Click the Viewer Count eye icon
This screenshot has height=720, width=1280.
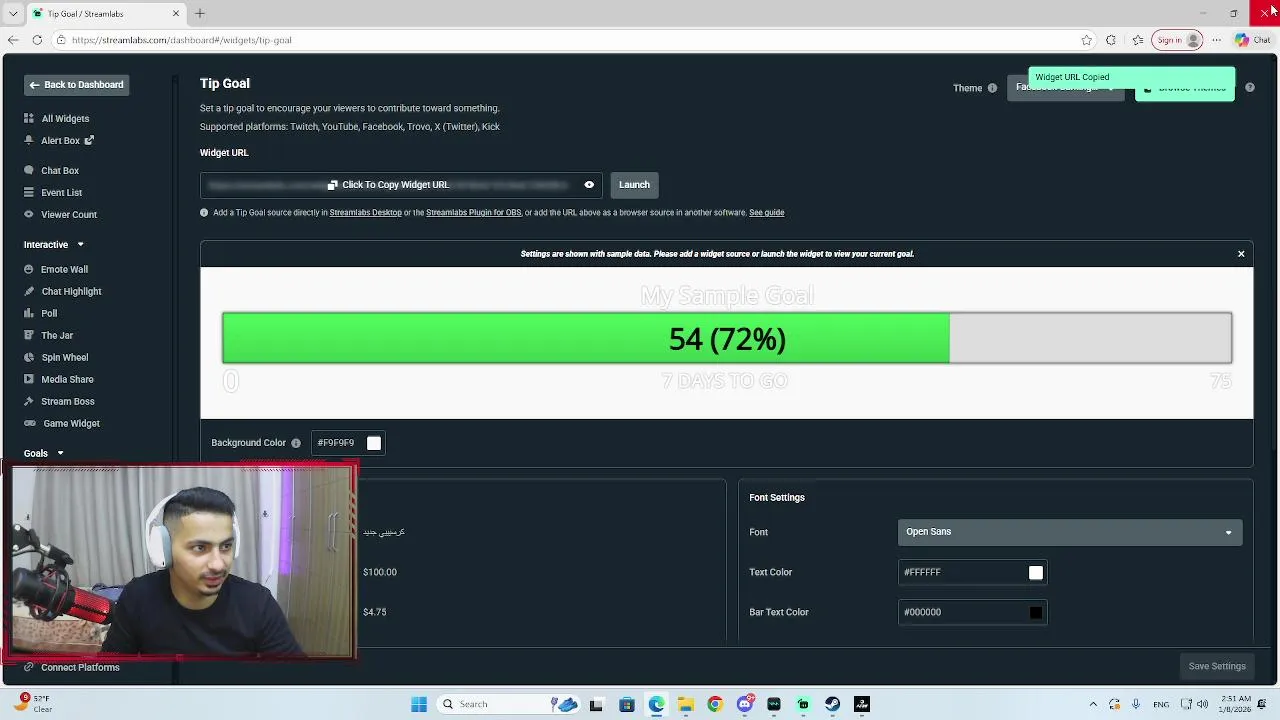coord(29,215)
